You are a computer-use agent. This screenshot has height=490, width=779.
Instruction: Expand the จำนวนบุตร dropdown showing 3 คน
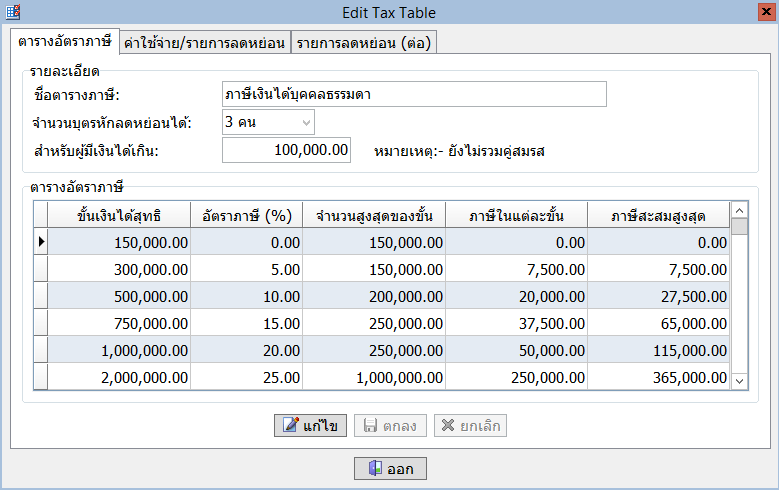pos(306,123)
